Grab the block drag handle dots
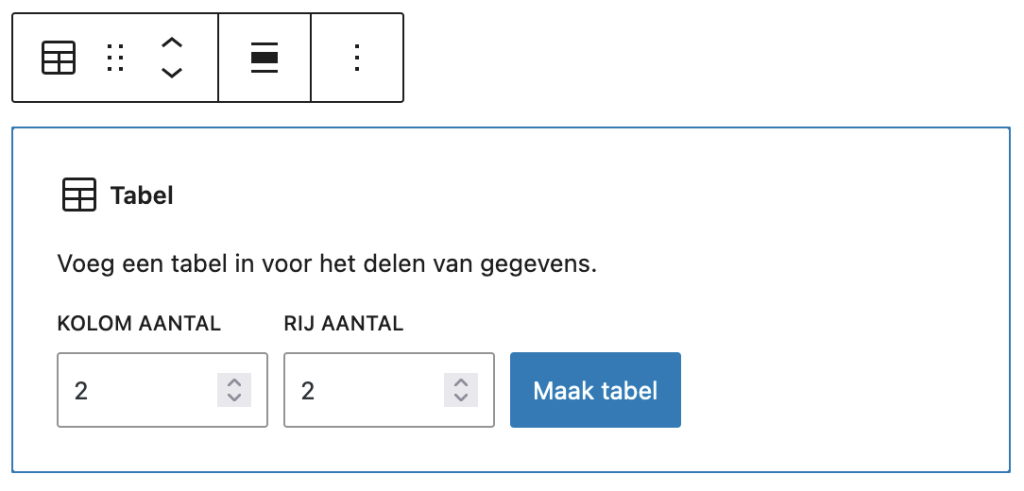1024x491 pixels. tap(115, 57)
